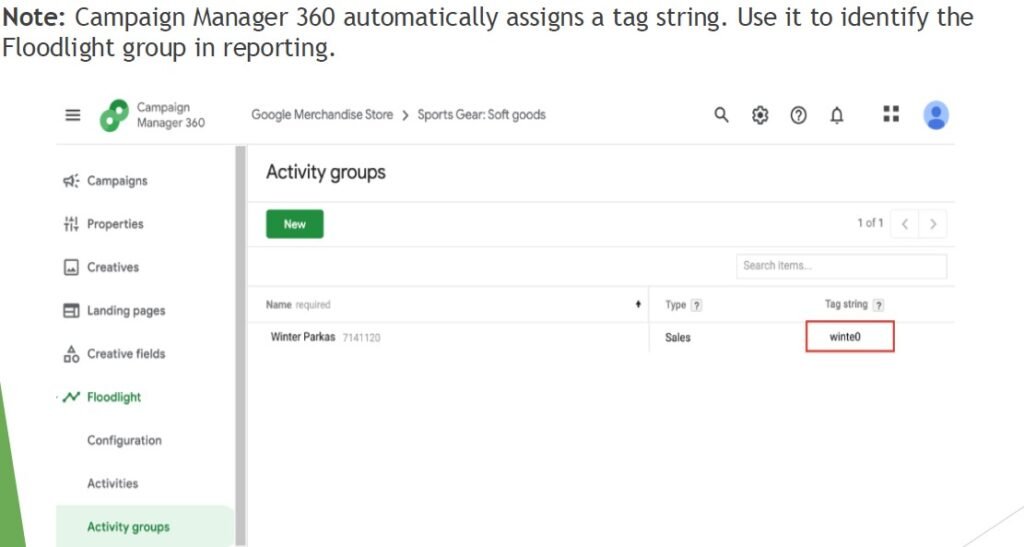The height and width of the screenshot is (547, 1024).
Task: Click the Type column header
Action: click(x=675, y=305)
